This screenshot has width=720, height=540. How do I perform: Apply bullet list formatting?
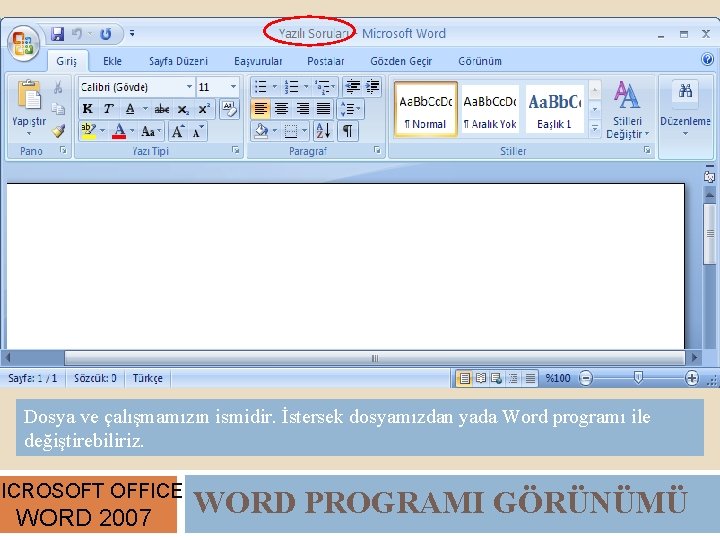pos(261,86)
